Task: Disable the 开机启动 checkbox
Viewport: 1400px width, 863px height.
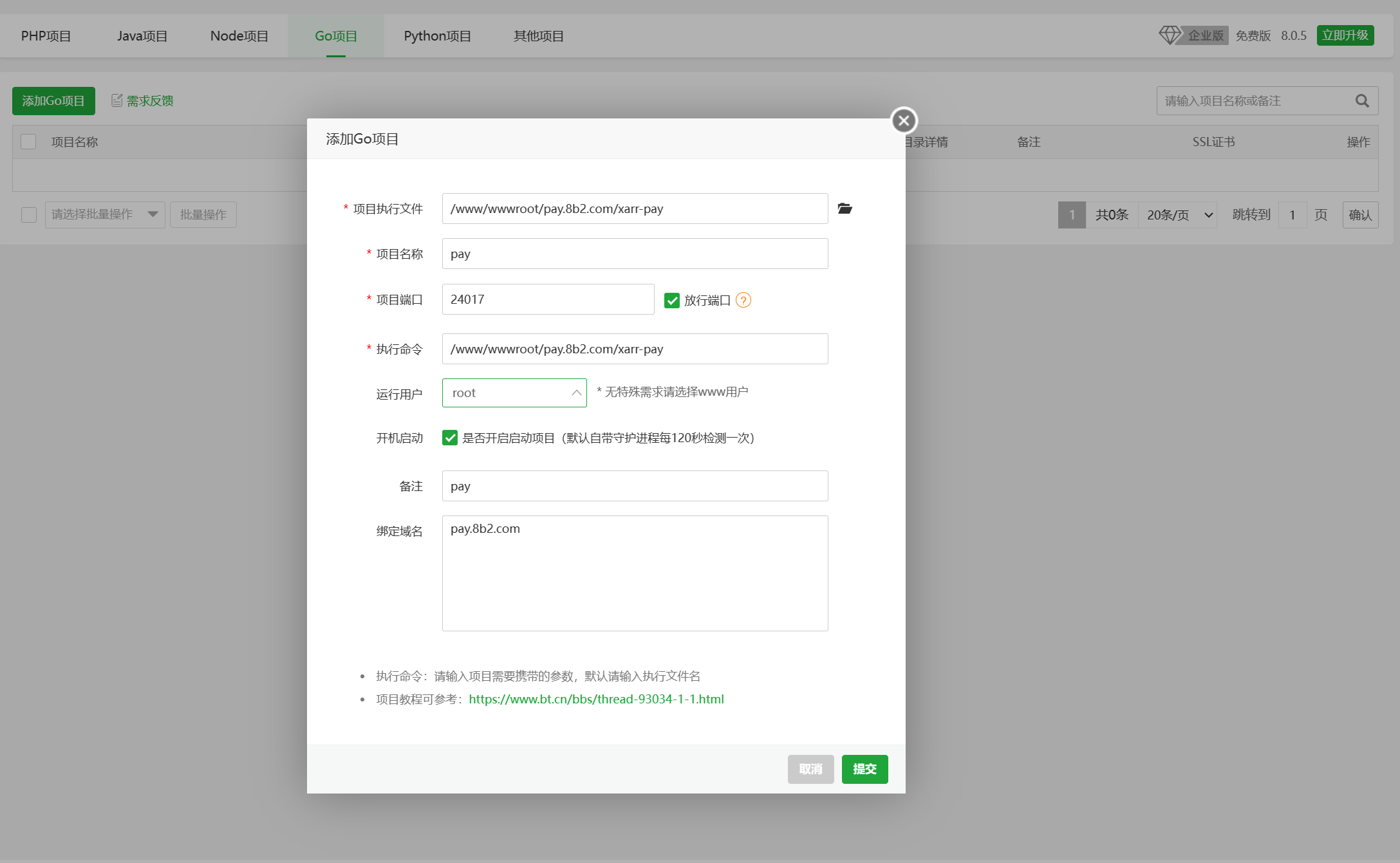Action: click(x=450, y=438)
